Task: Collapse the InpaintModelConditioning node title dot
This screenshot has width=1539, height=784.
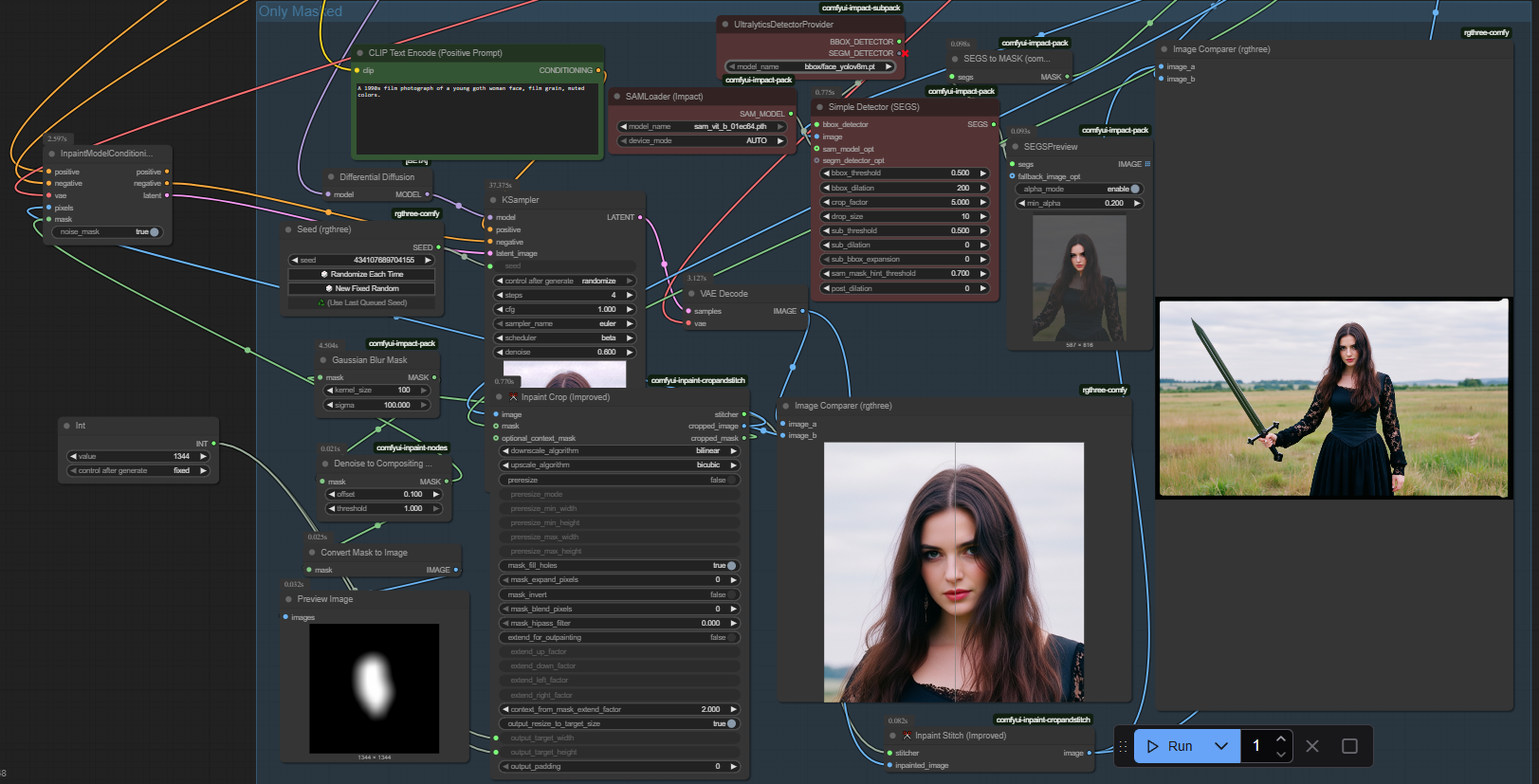Action: 51,154
